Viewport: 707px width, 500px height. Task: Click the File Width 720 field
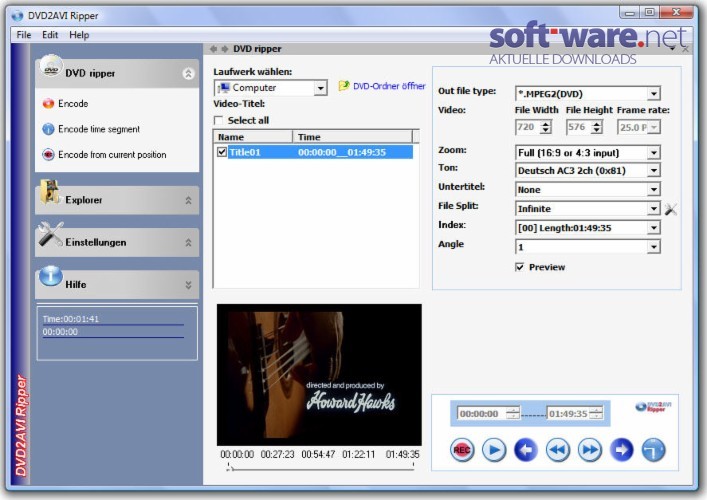528,127
